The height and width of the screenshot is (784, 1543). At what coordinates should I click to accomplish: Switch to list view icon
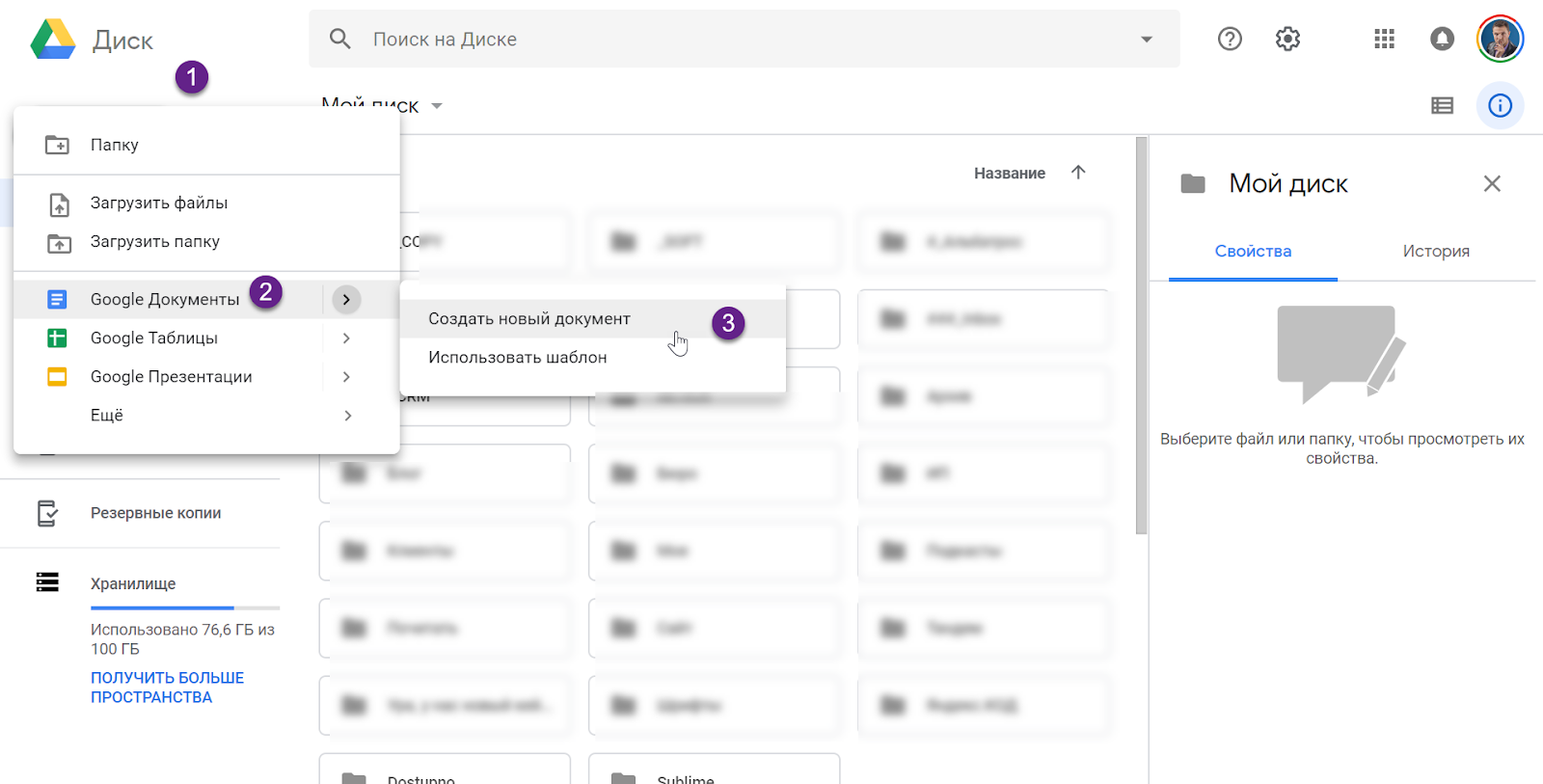click(1442, 105)
